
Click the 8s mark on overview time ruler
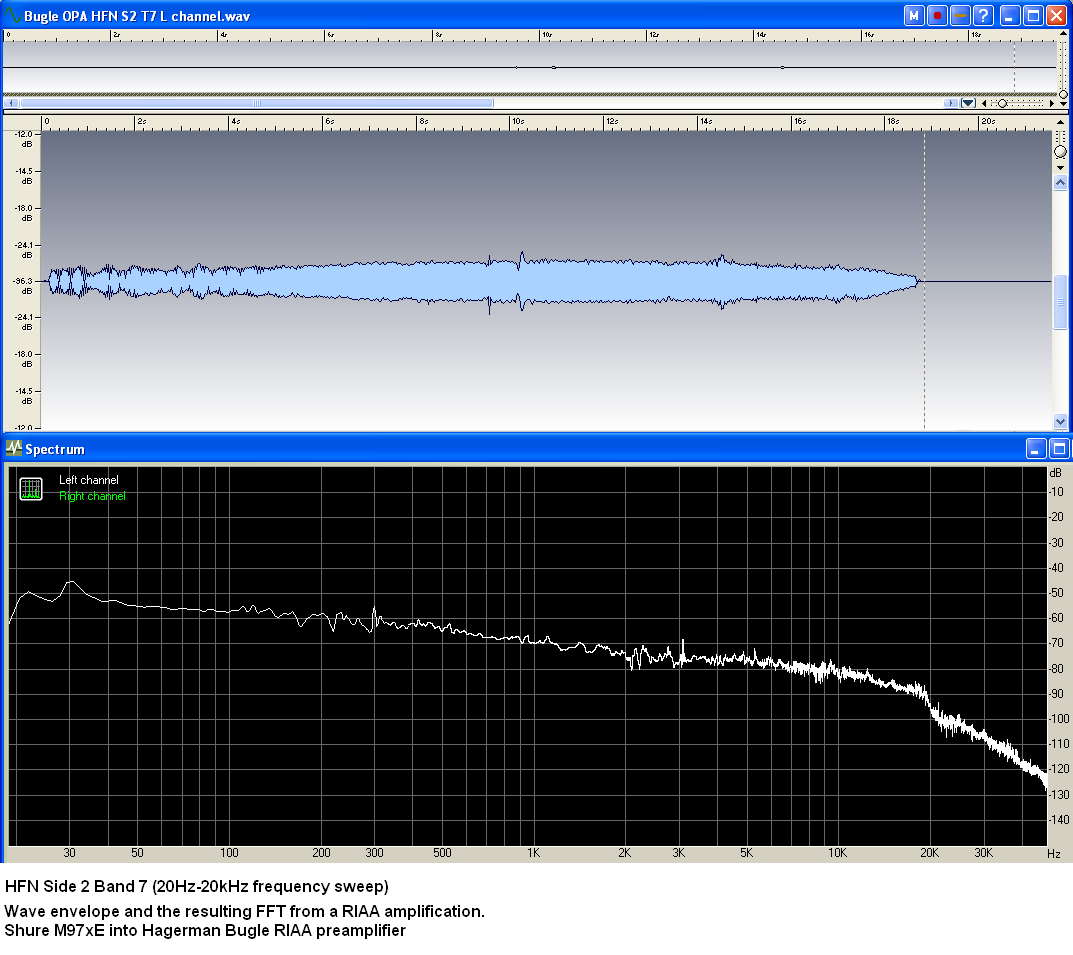(x=439, y=34)
